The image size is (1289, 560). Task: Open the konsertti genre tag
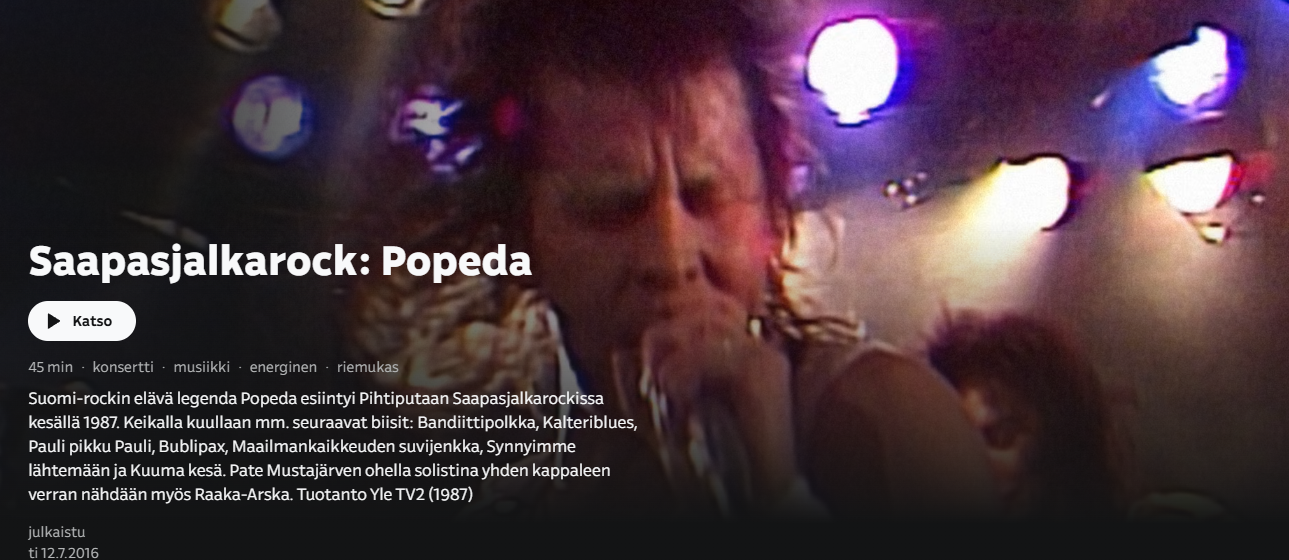coord(123,367)
